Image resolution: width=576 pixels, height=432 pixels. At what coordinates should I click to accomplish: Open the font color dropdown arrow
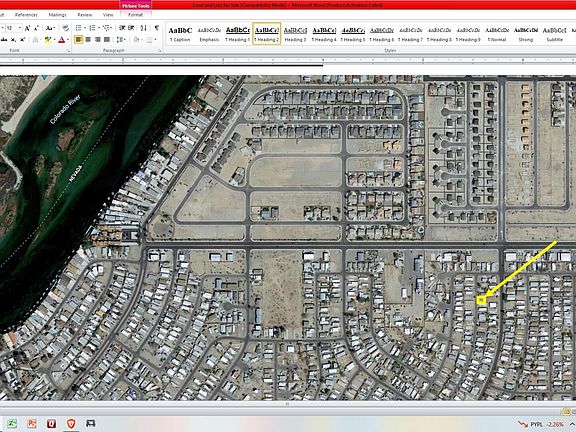coord(68,40)
